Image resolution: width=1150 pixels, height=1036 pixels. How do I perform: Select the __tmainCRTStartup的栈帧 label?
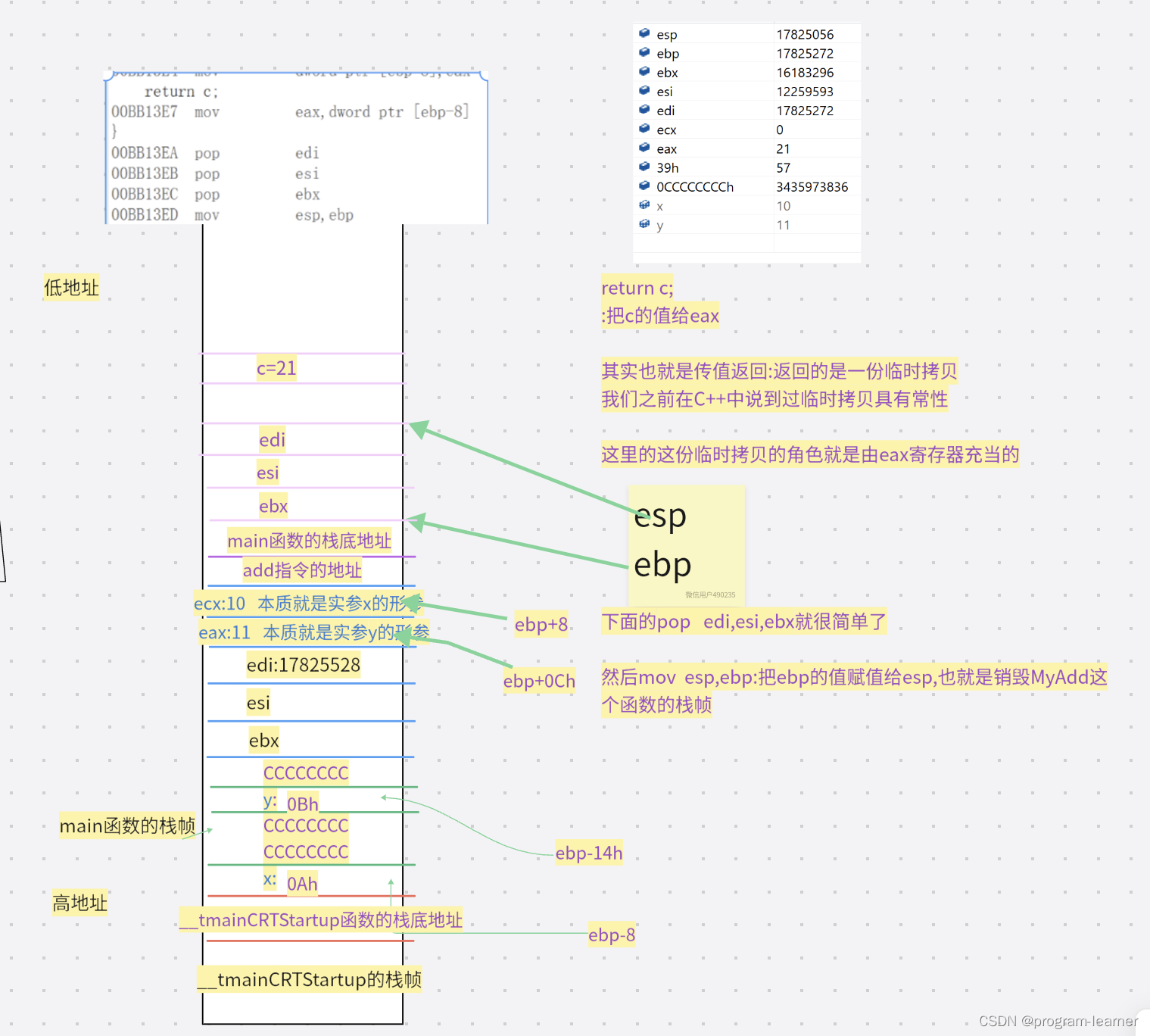310,980
